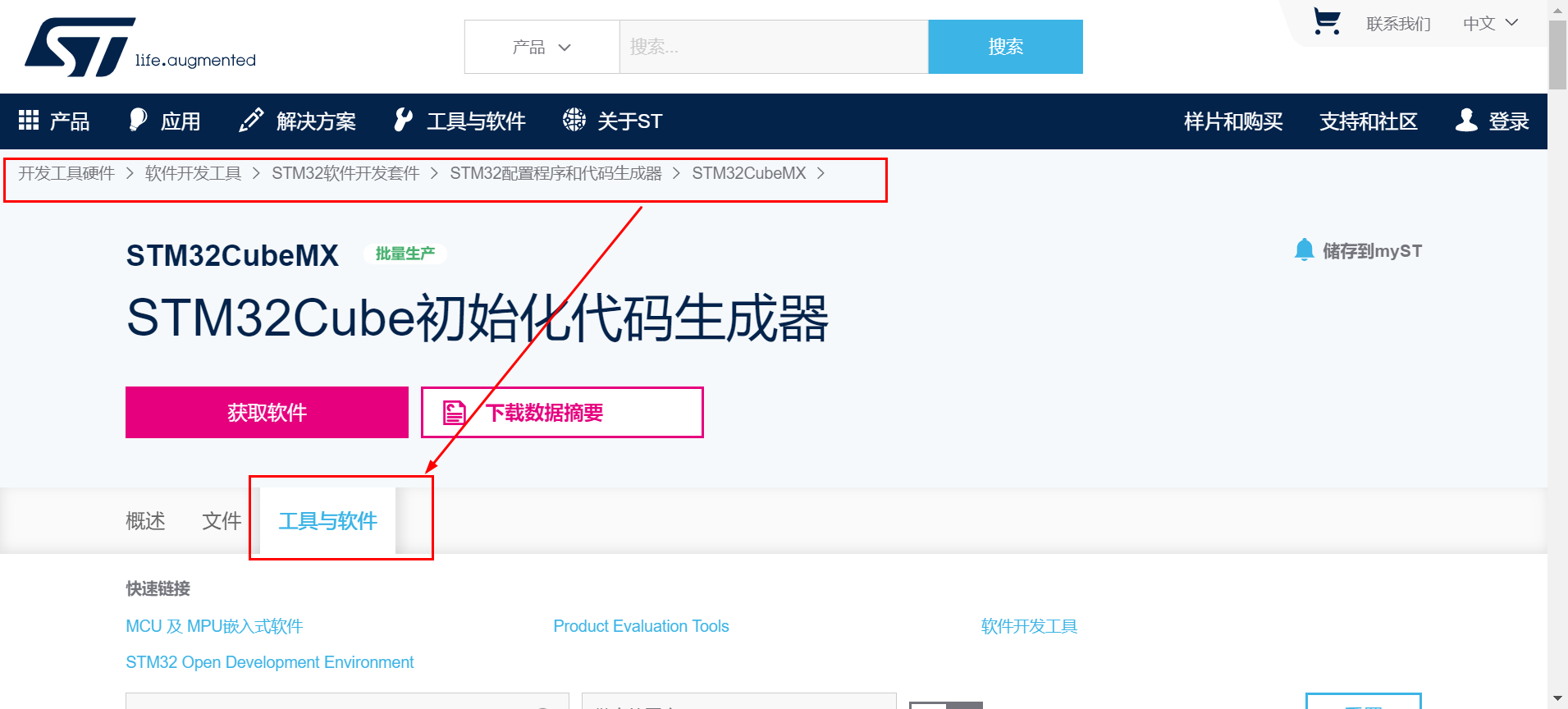Click the page vertical scrollbar thumb
The width and height of the screenshot is (1568, 709).
tap(1557, 54)
